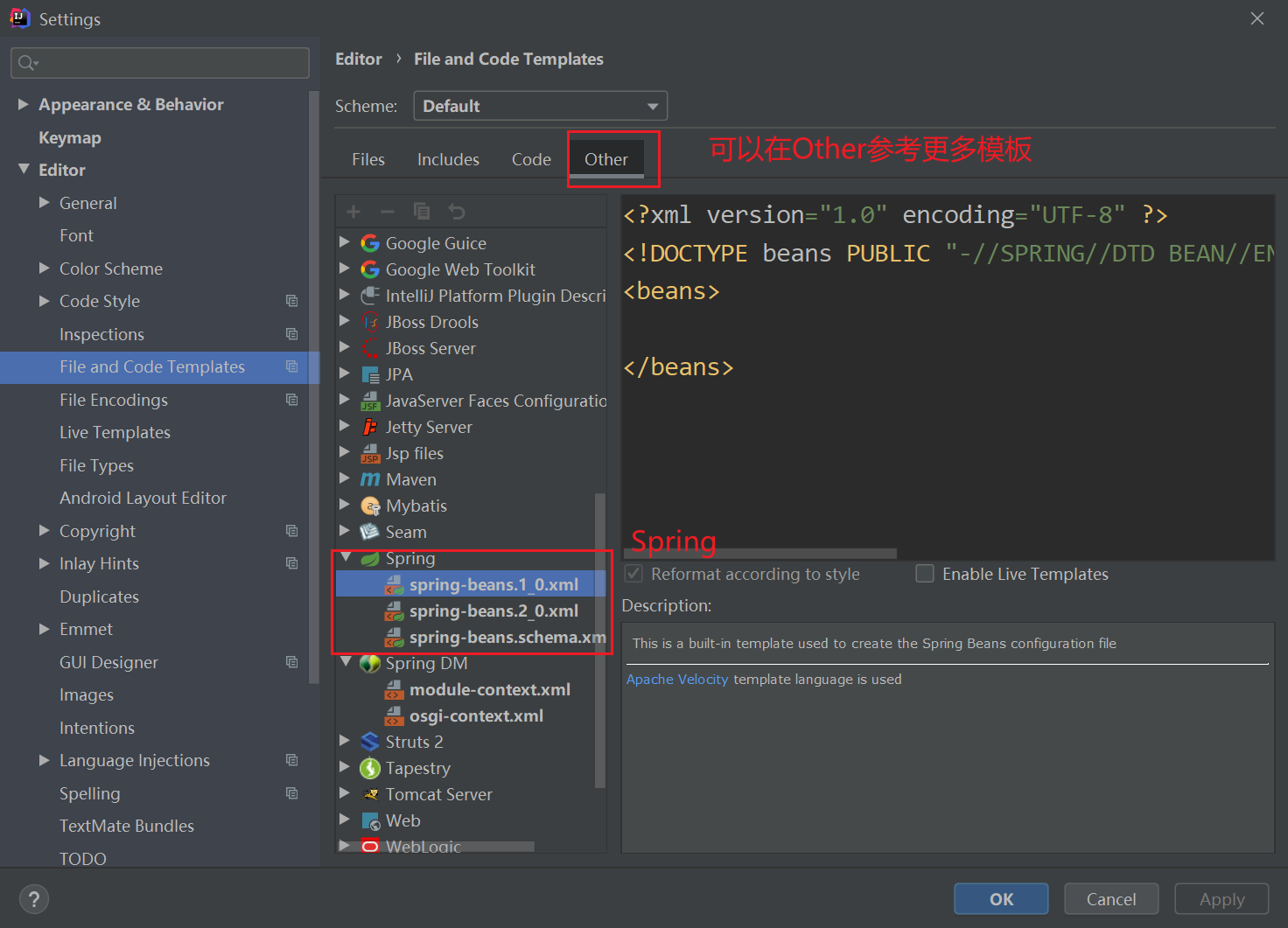Click the Spring leaf icon
The image size is (1288, 928).
370,558
